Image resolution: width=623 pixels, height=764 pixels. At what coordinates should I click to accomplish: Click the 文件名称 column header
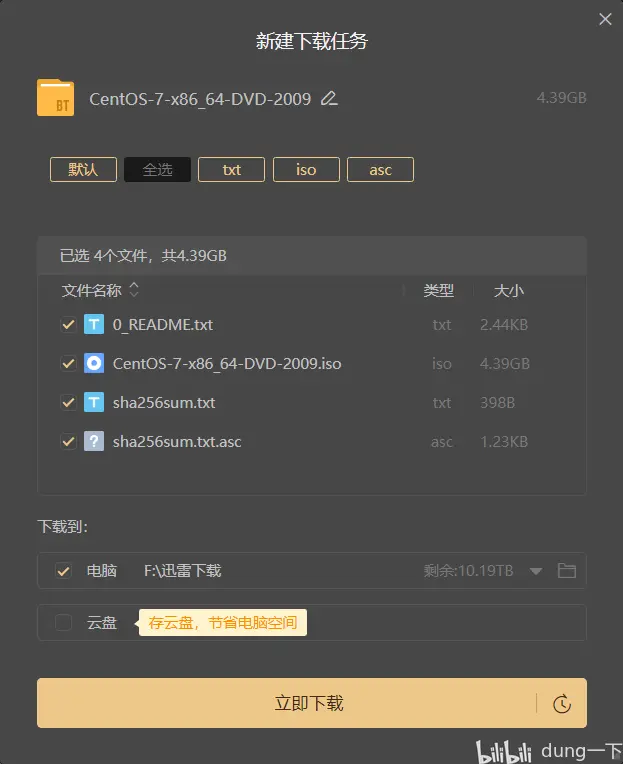(92, 290)
